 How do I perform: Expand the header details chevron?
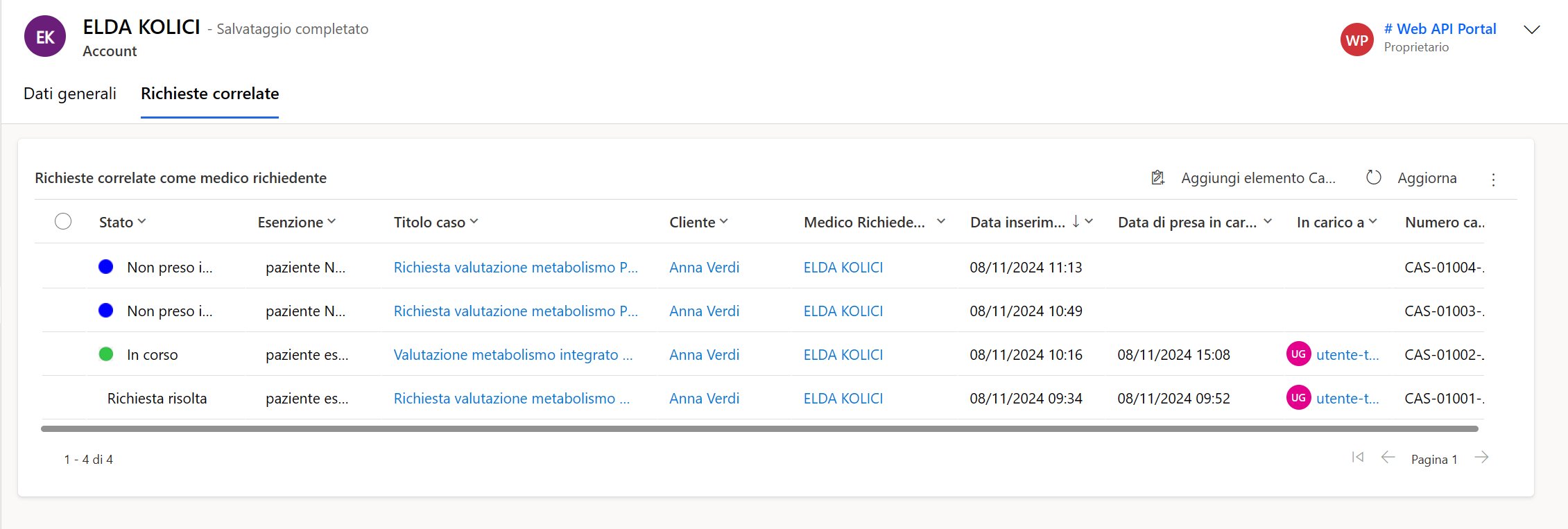tap(1531, 30)
